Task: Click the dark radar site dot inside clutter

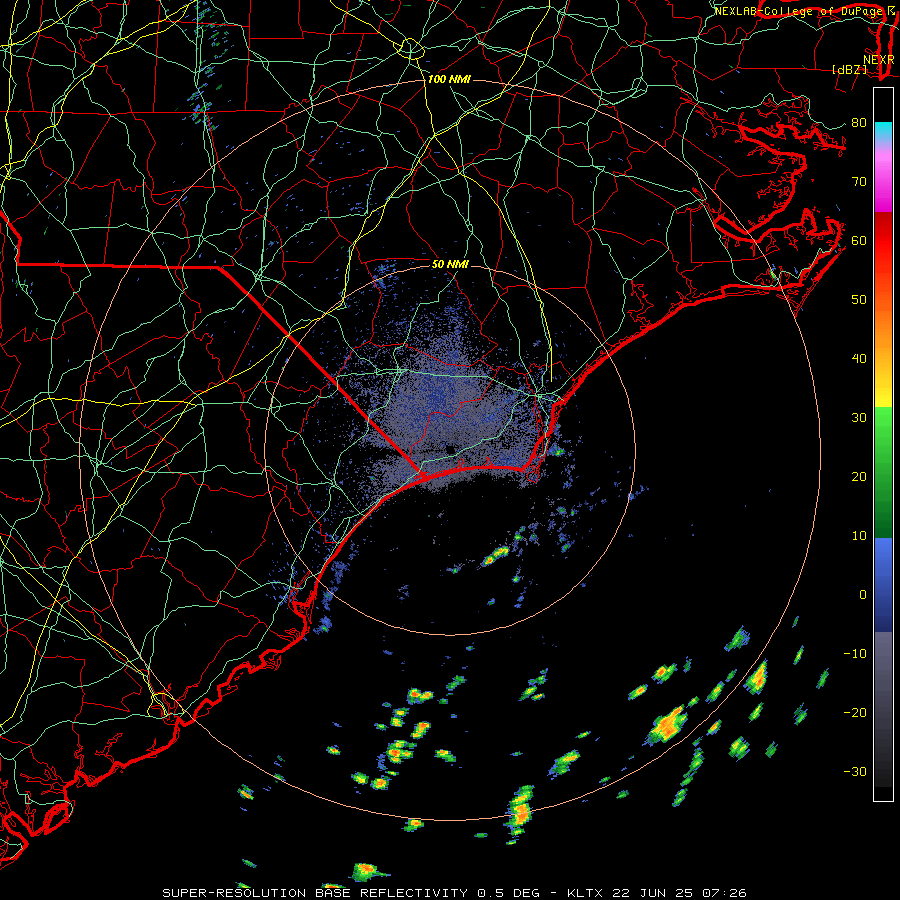Action: (449, 449)
